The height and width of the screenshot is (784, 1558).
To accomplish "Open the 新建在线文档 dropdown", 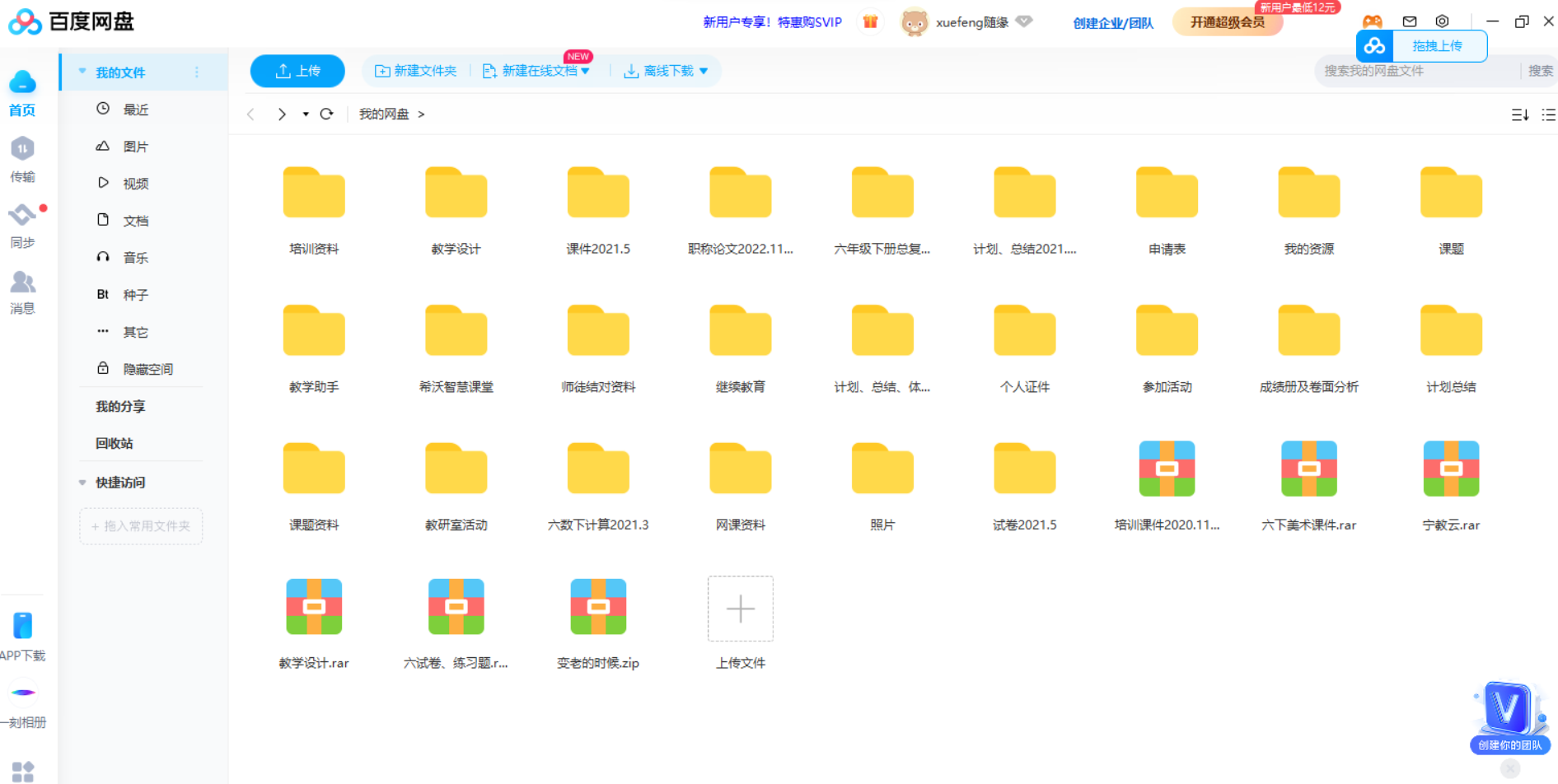I will click(x=586, y=71).
